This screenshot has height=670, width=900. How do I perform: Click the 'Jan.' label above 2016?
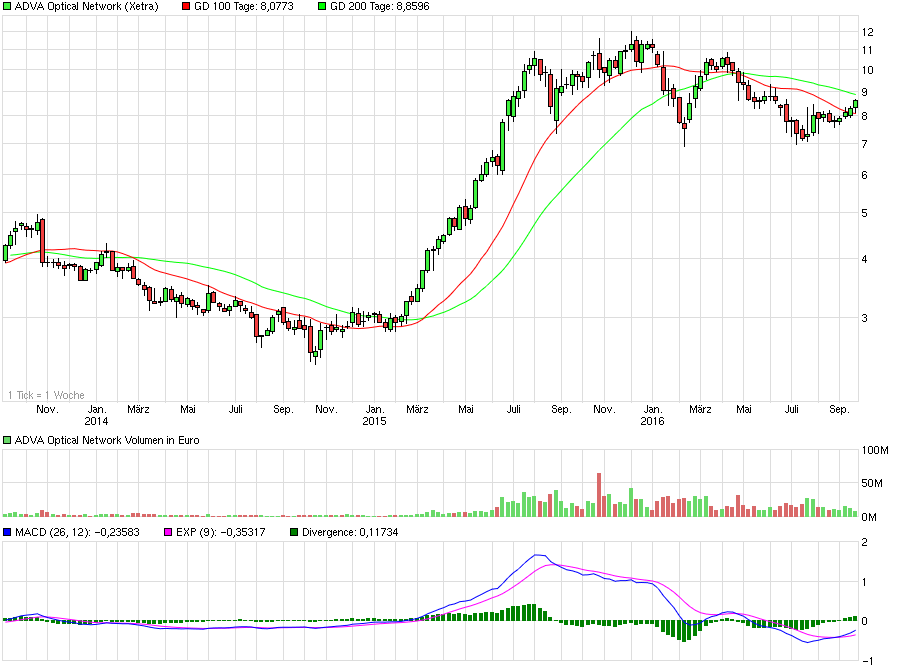653,409
